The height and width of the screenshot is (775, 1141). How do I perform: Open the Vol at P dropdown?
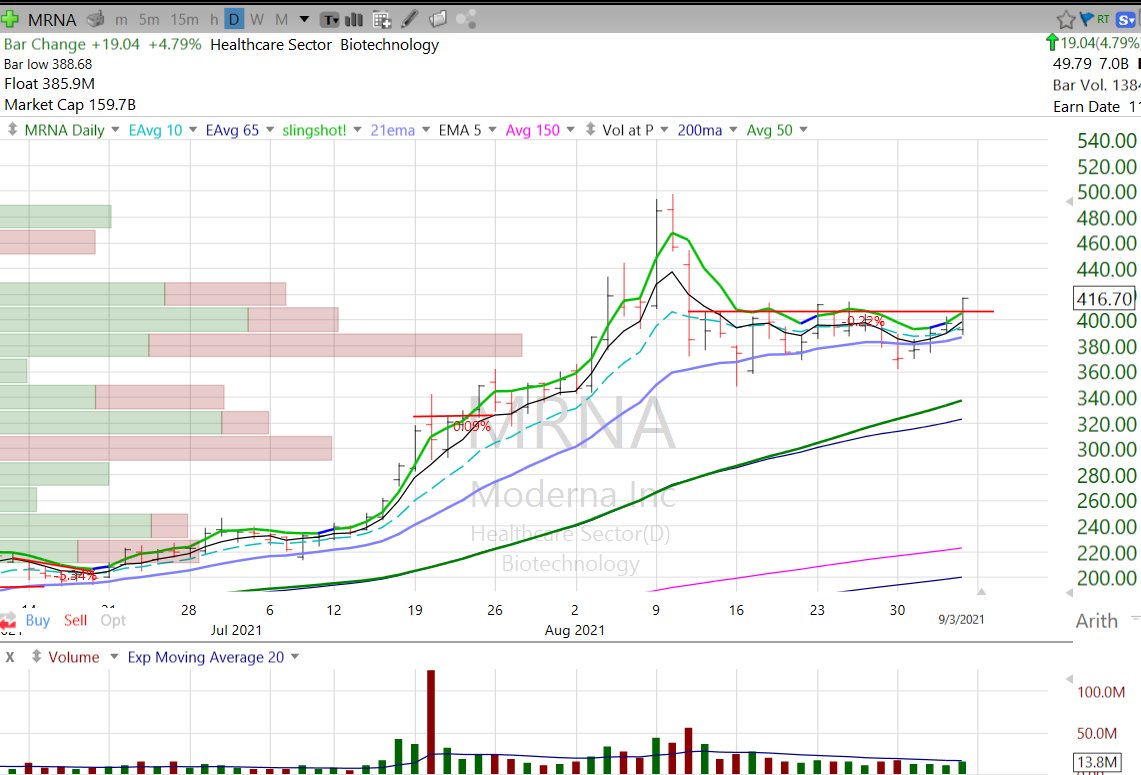664,130
